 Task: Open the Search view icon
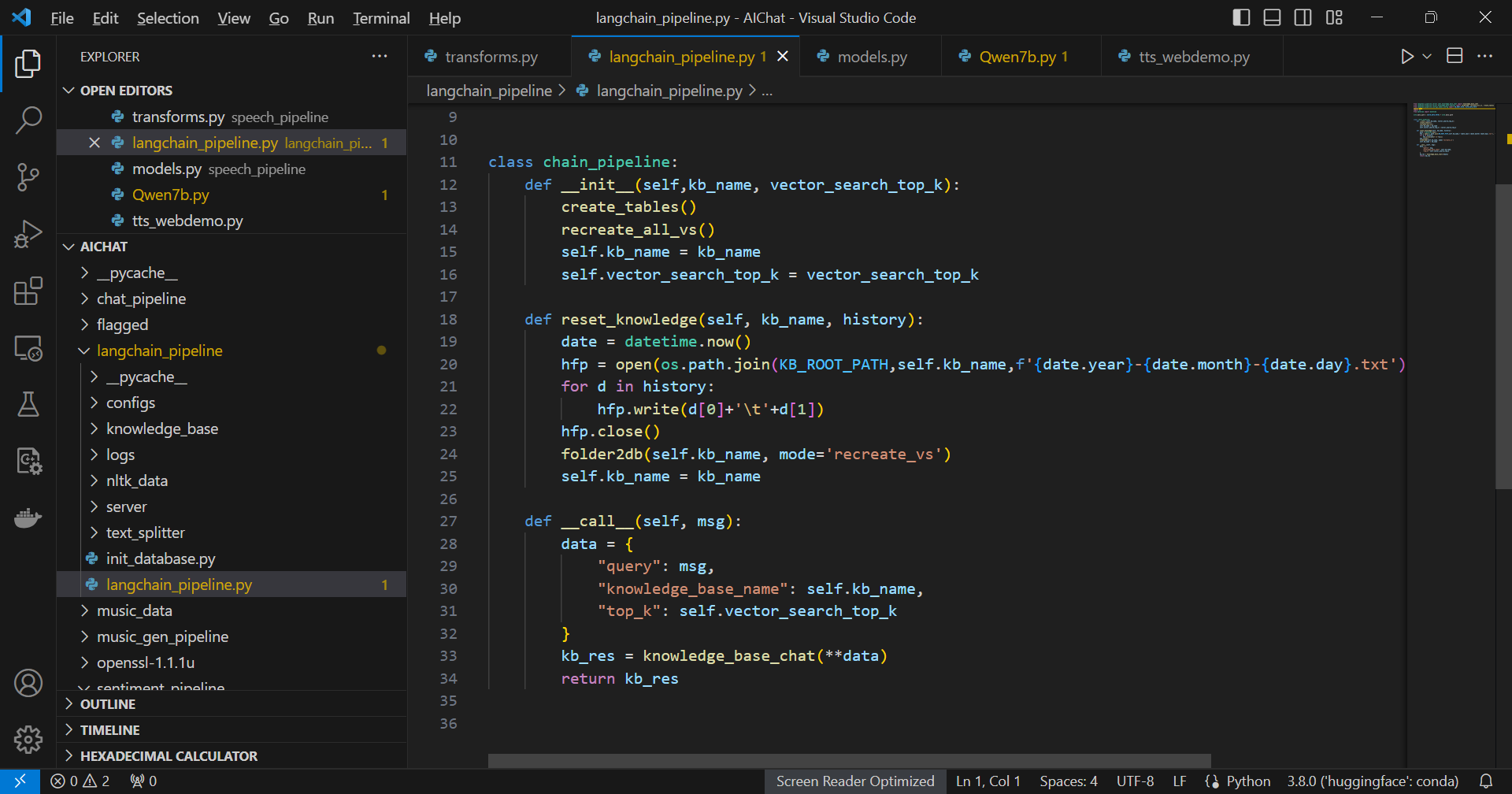tap(28, 121)
